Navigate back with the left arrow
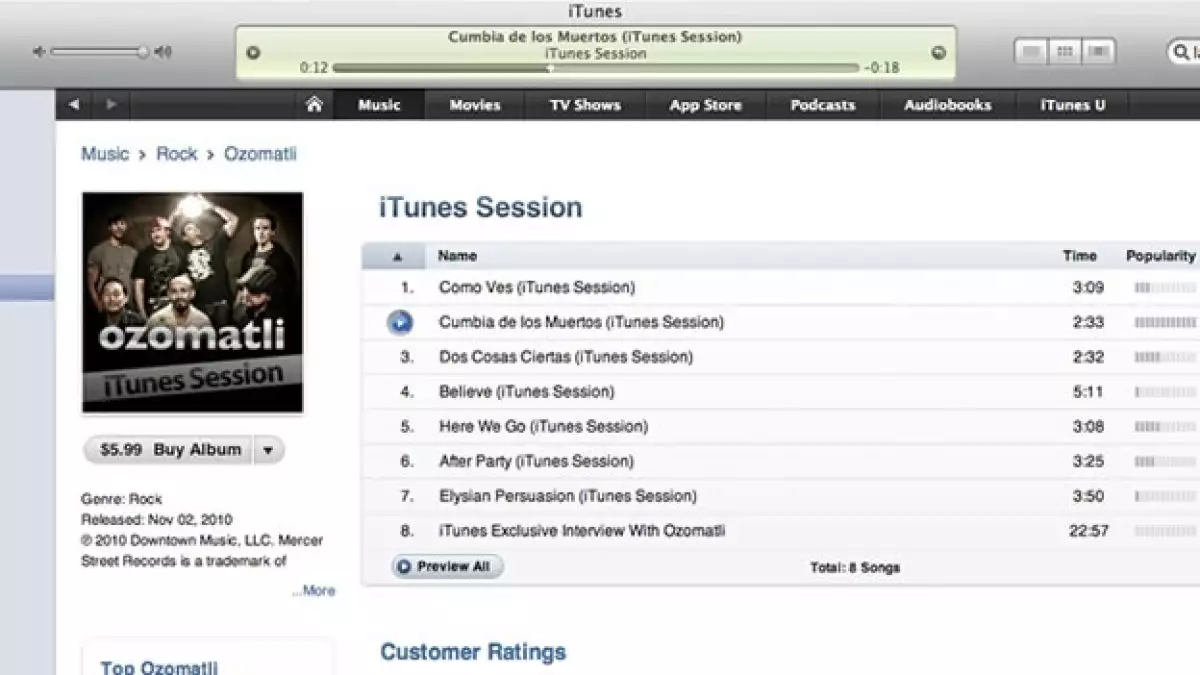Viewport: 1200px width, 675px height. pyautogui.click(x=74, y=104)
